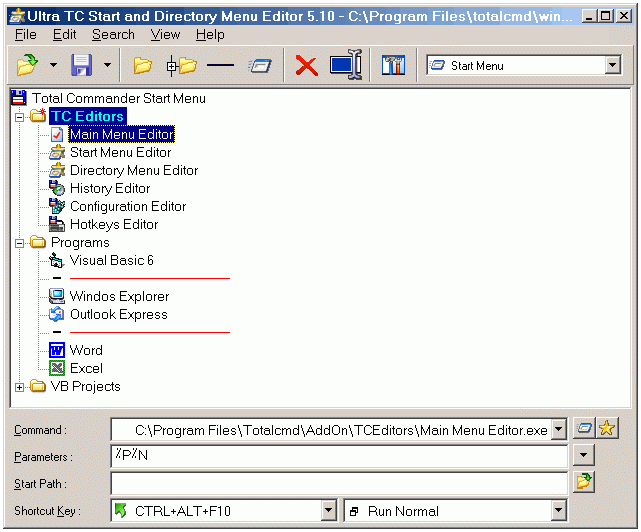The height and width of the screenshot is (532, 641).
Task: Click the star favorites button beside Command
Action: (607, 429)
